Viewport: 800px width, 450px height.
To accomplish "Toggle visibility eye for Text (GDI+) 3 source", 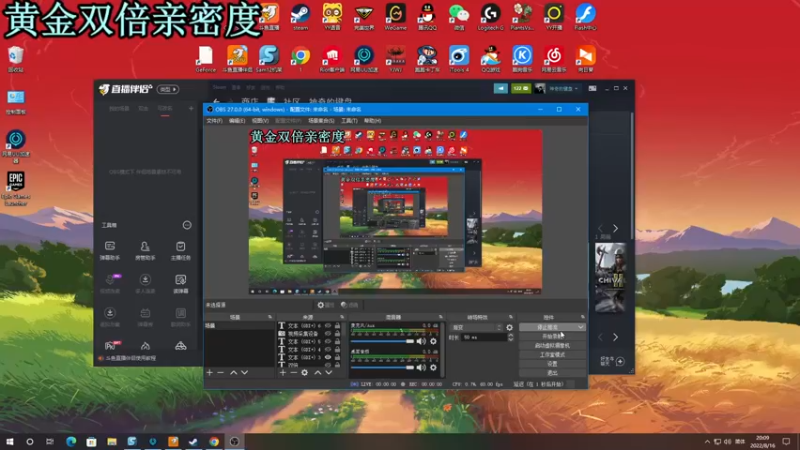I will click(x=328, y=358).
